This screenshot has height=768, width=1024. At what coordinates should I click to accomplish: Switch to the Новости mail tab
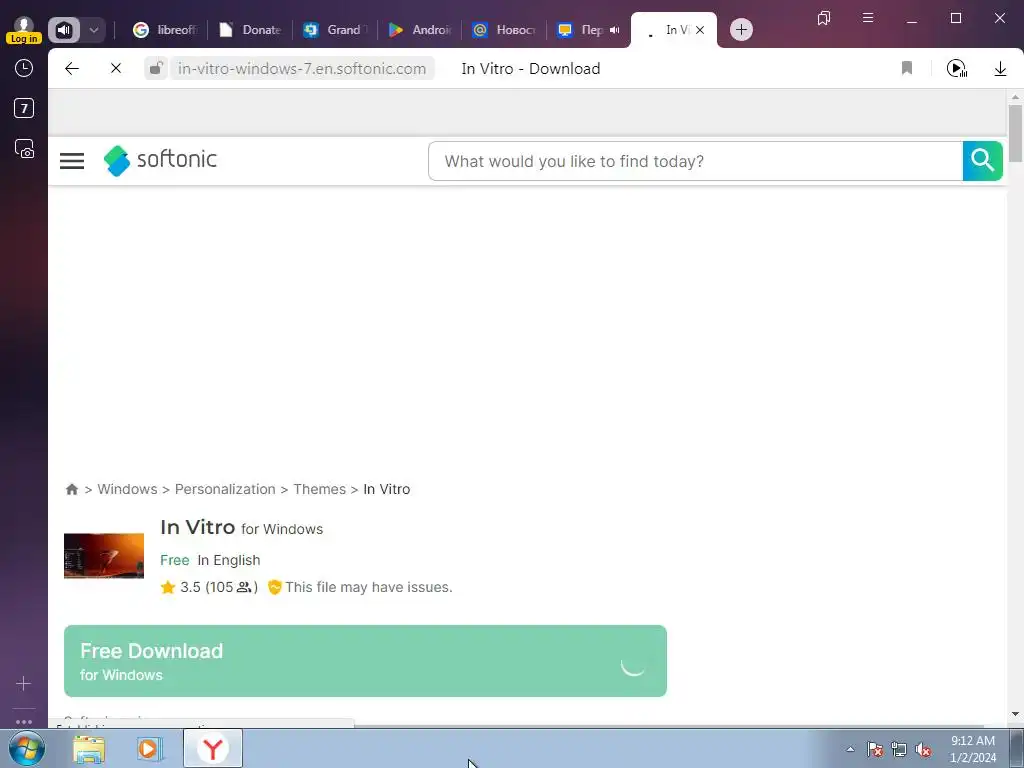point(504,29)
